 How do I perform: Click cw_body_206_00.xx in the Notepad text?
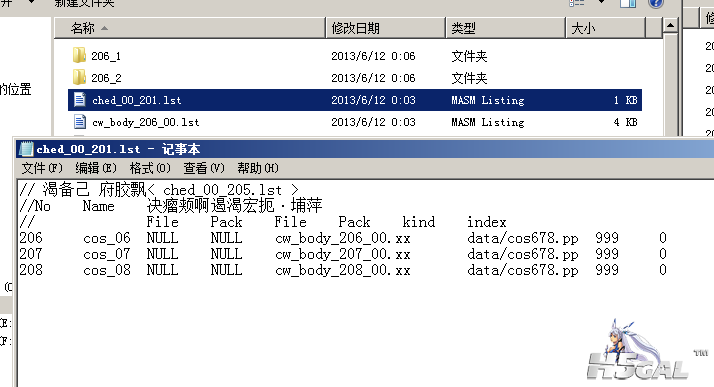point(343,238)
